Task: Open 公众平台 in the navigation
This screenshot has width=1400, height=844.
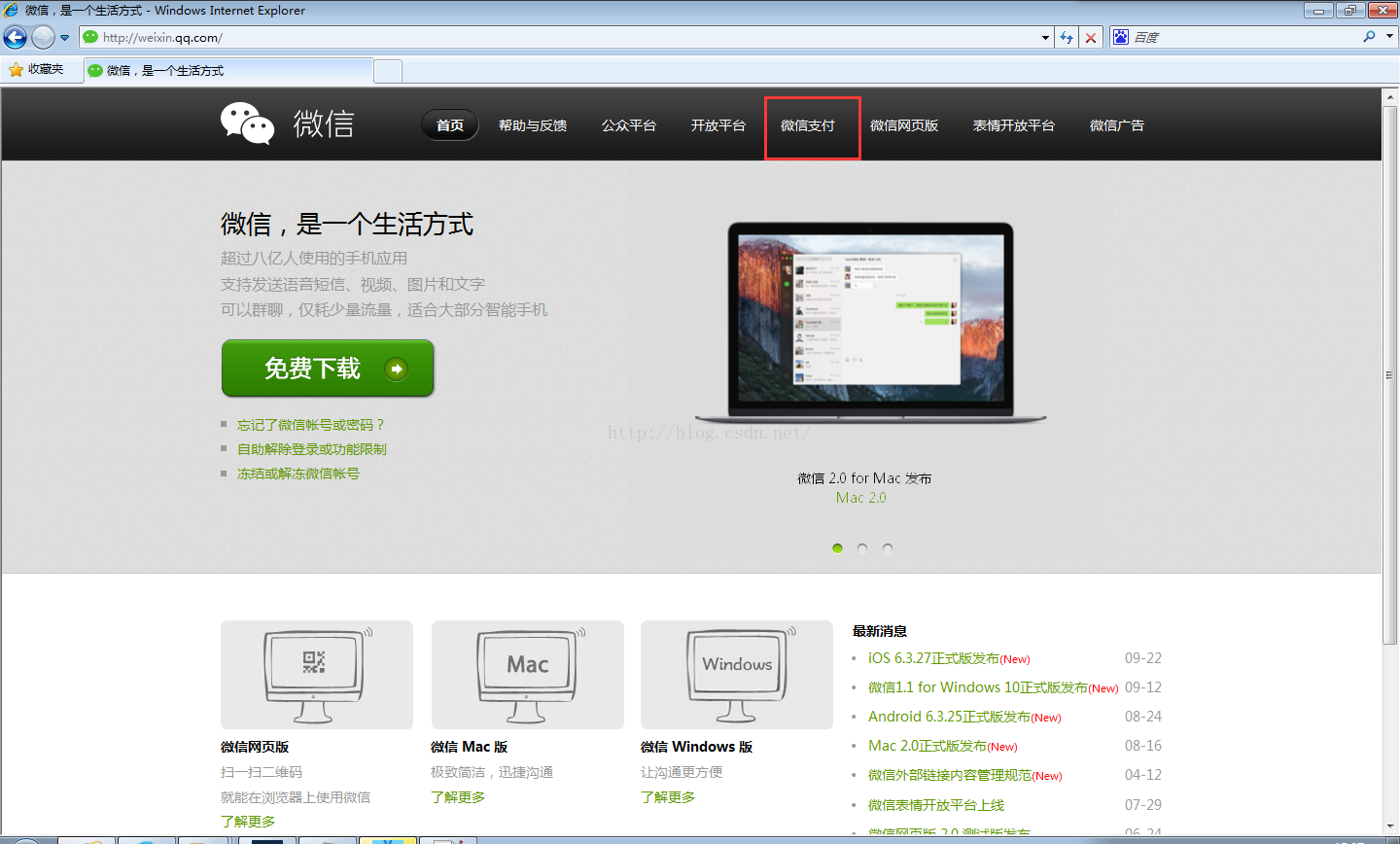Action: pos(629,125)
